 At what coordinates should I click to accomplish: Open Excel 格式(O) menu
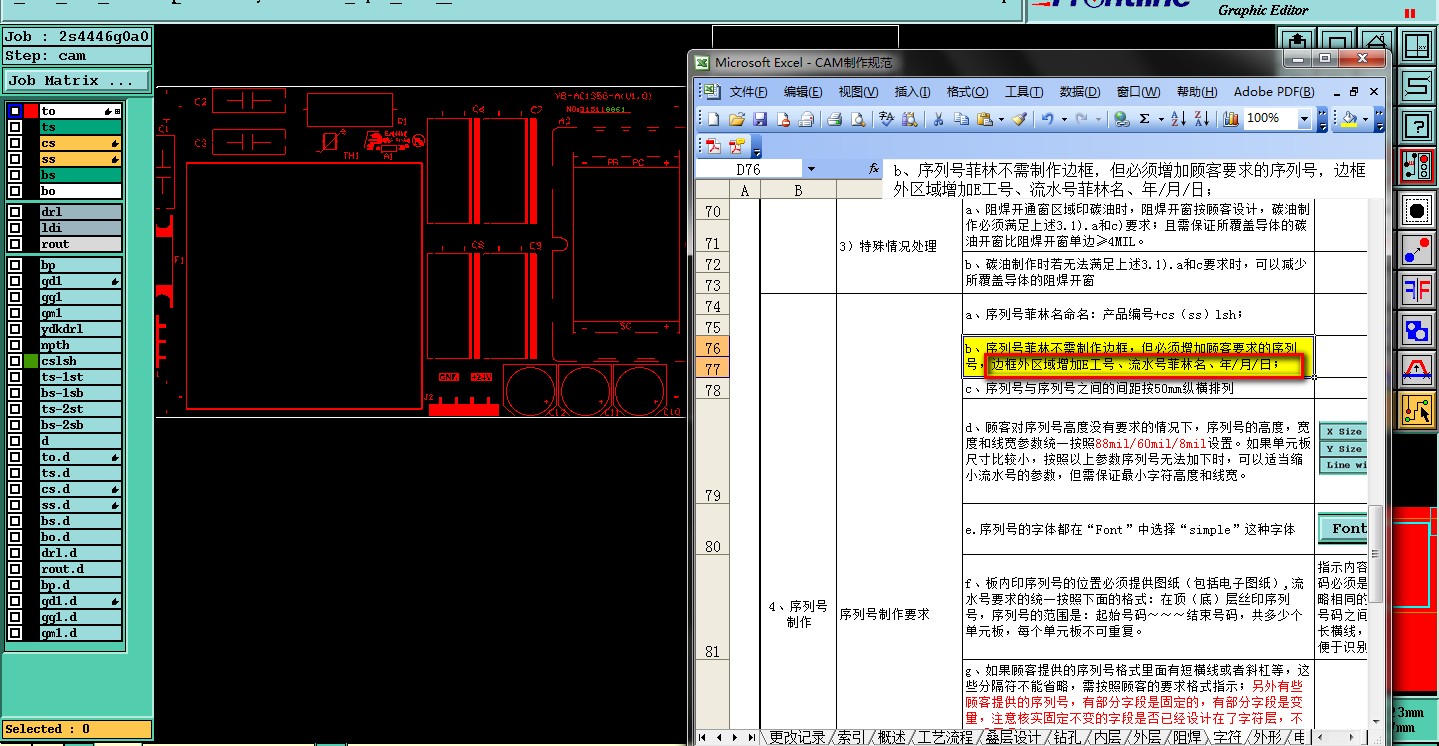point(967,91)
